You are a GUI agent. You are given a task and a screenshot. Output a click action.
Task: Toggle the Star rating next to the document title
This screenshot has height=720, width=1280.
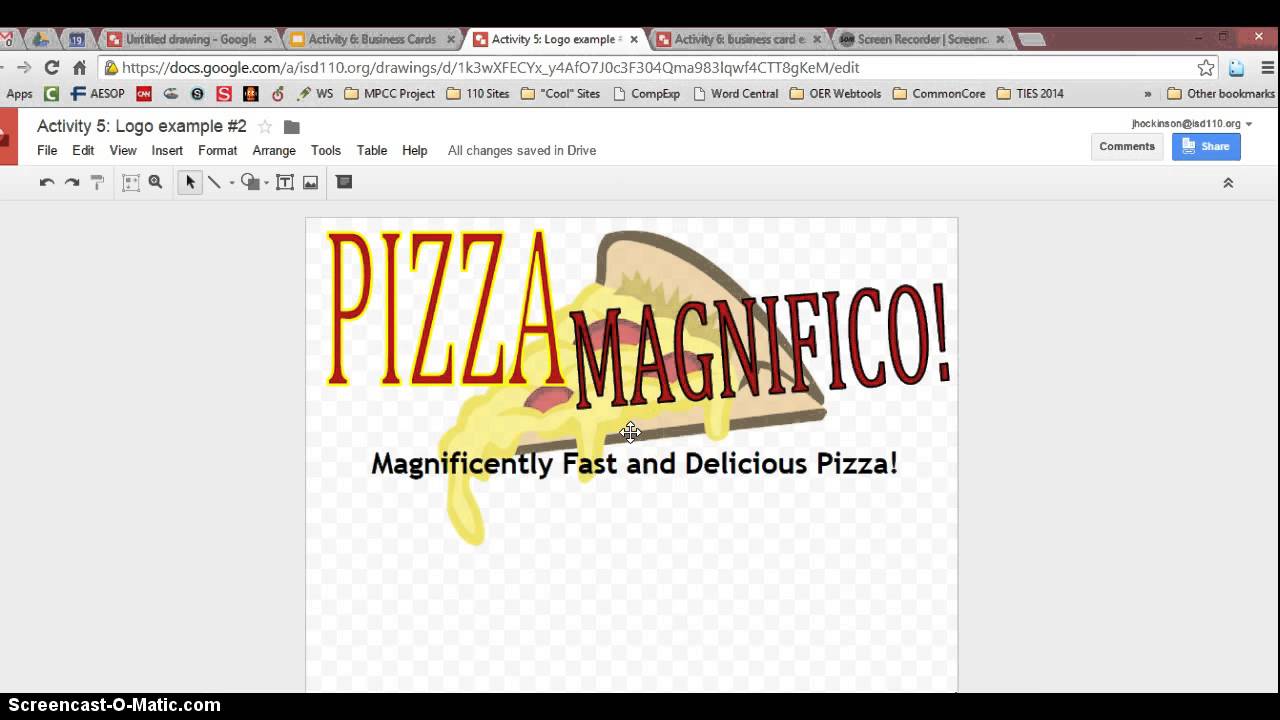pos(264,126)
